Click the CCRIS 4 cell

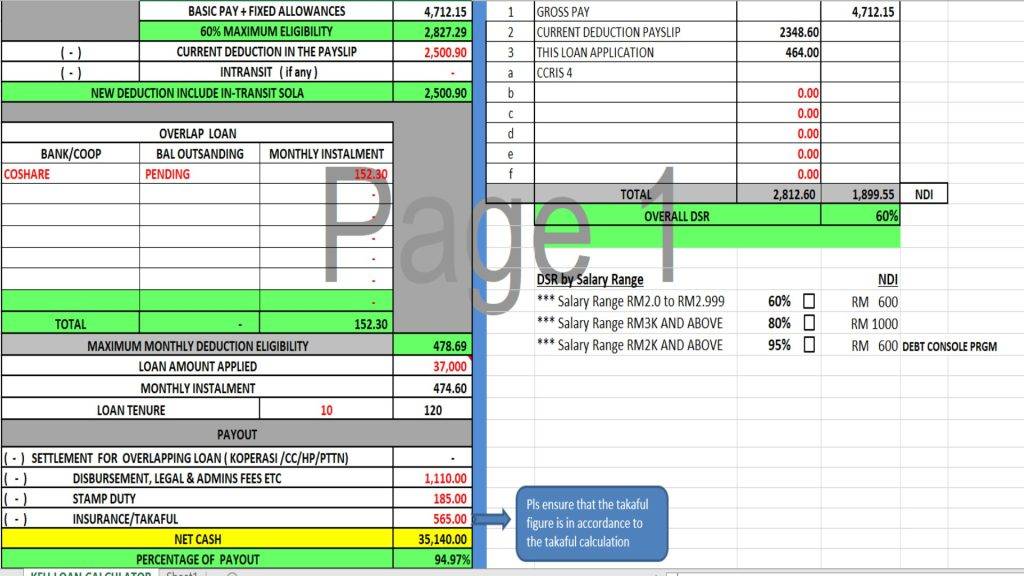[x=635, y=72]
